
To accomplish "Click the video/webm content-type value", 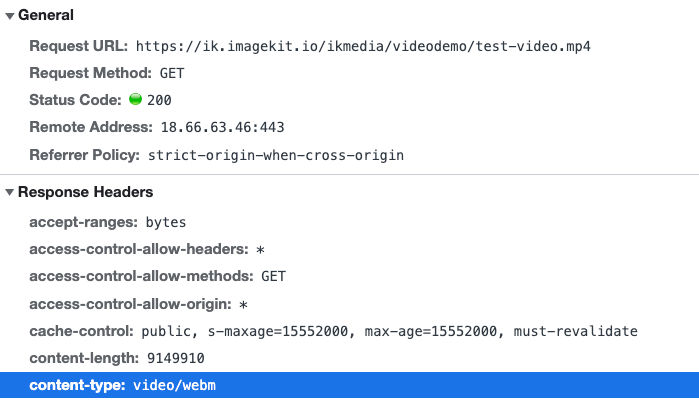I will pos(174,385).
